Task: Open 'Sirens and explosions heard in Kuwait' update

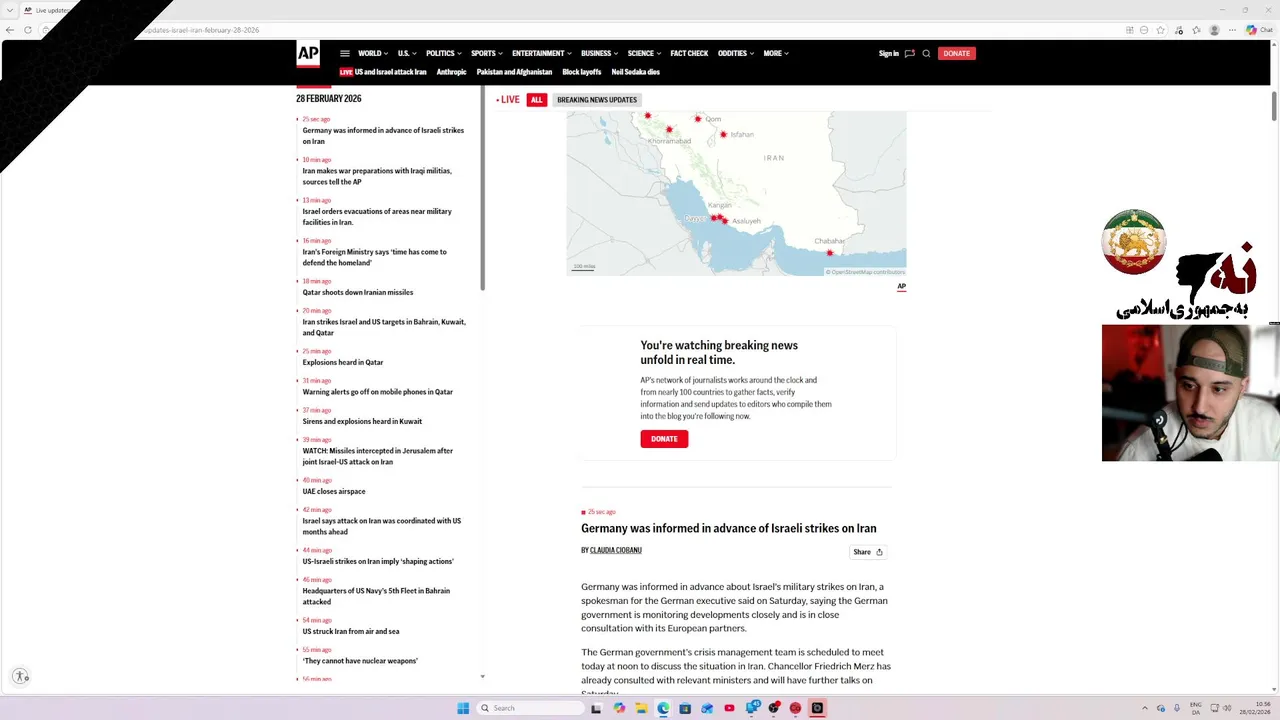Action: (362, 422)
